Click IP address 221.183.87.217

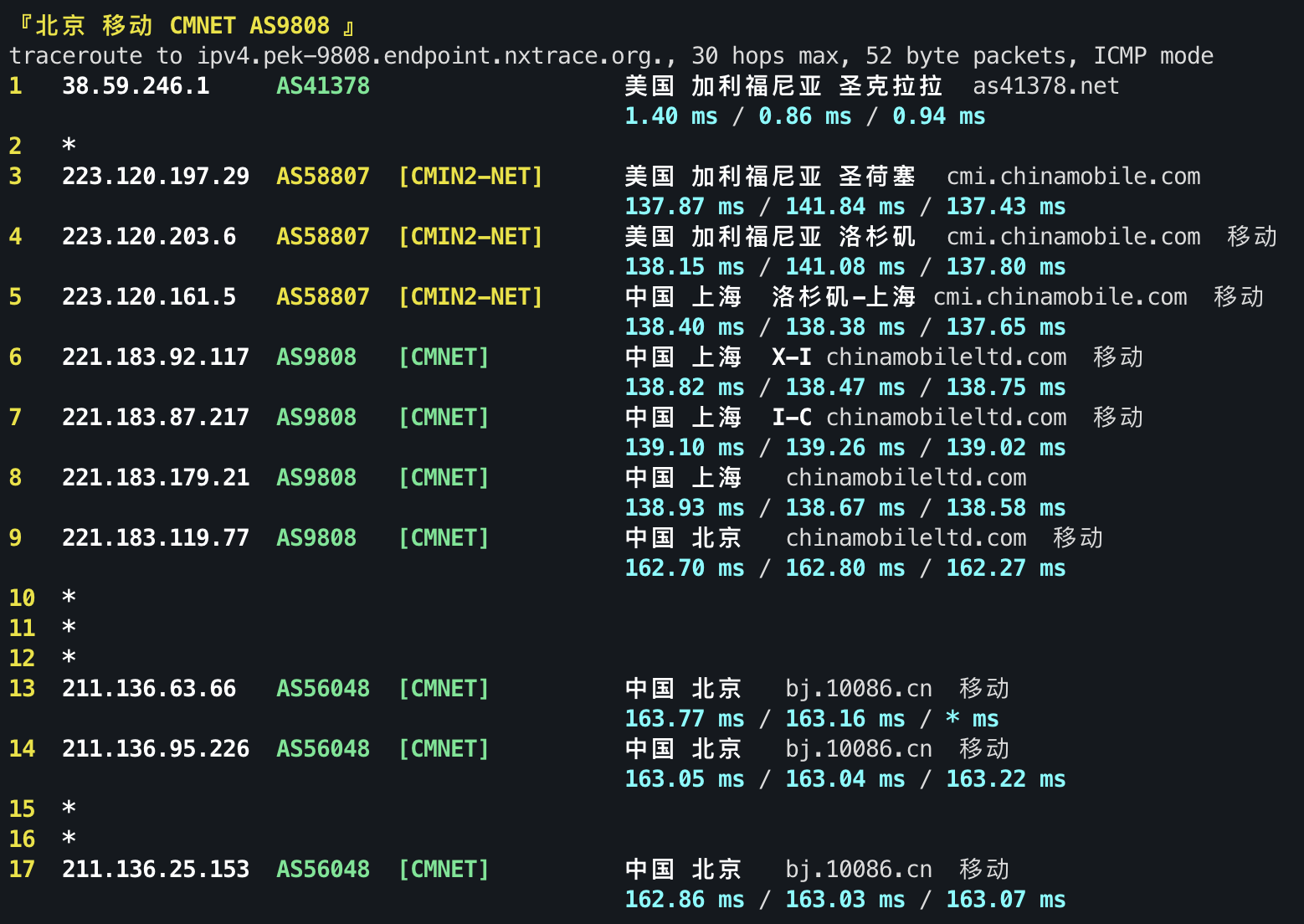(156, 418)
